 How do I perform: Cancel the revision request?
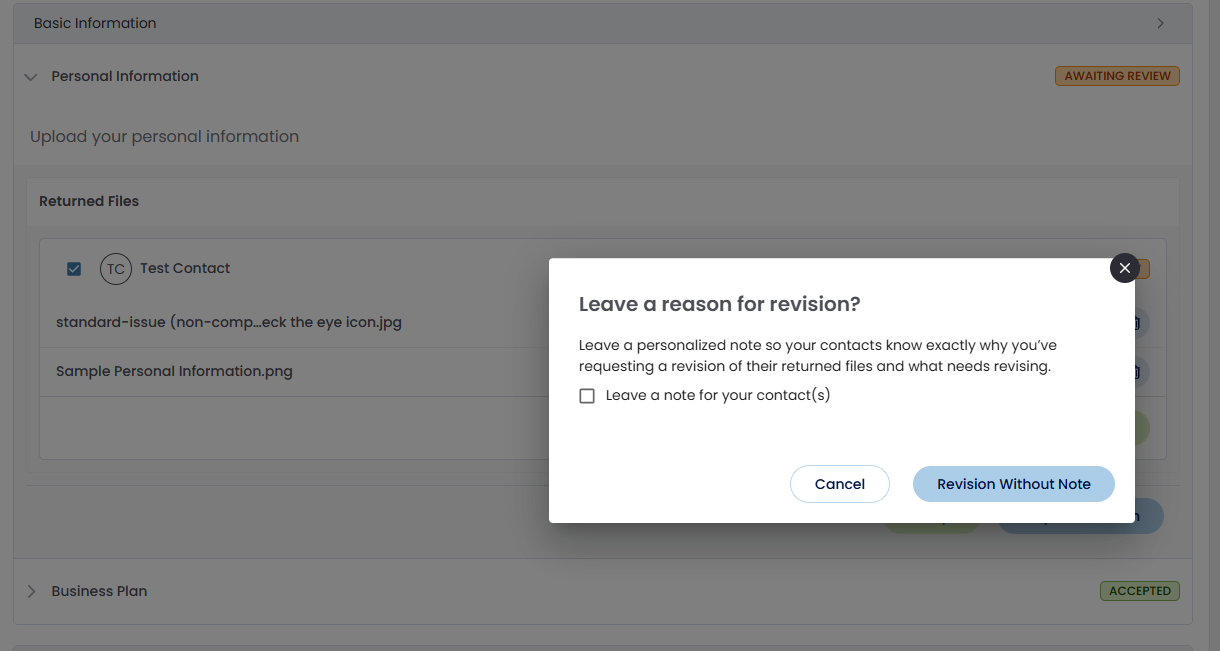[840, 484]
